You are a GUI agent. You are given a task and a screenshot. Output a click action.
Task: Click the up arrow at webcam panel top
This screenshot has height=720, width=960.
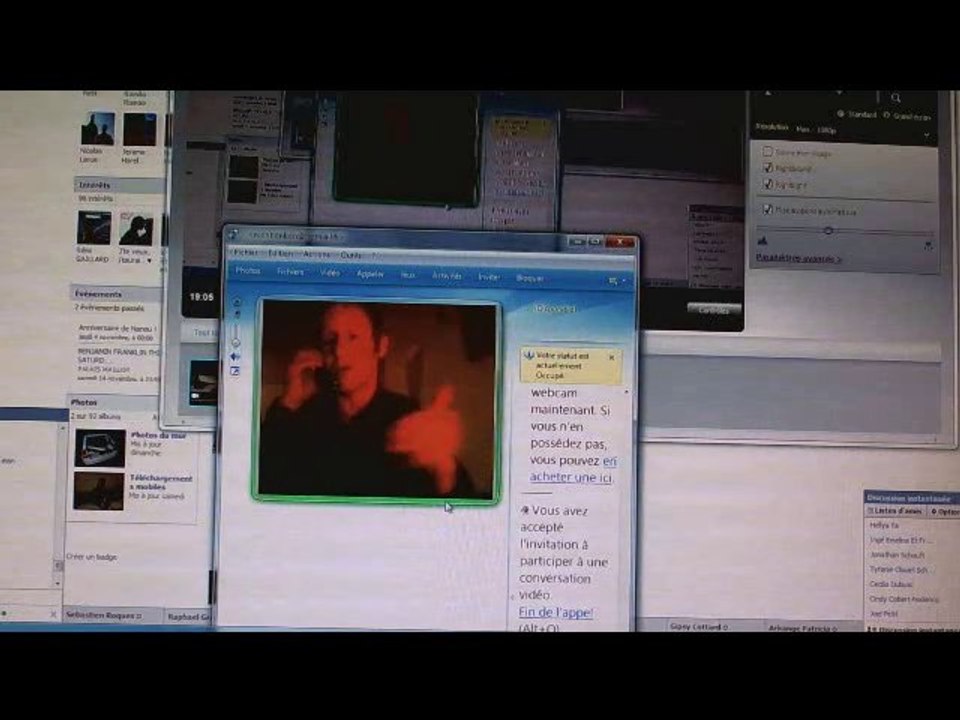coord(768,94)
